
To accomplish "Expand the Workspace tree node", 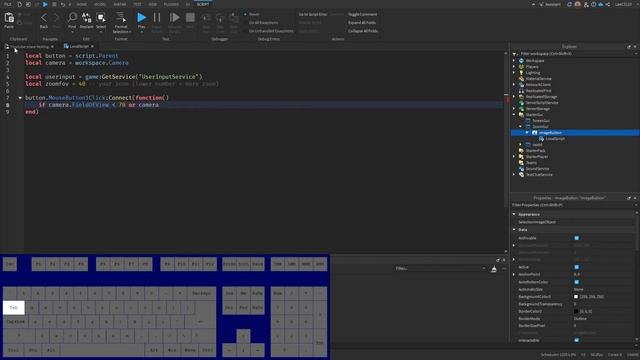I will [x=514, y=60].
